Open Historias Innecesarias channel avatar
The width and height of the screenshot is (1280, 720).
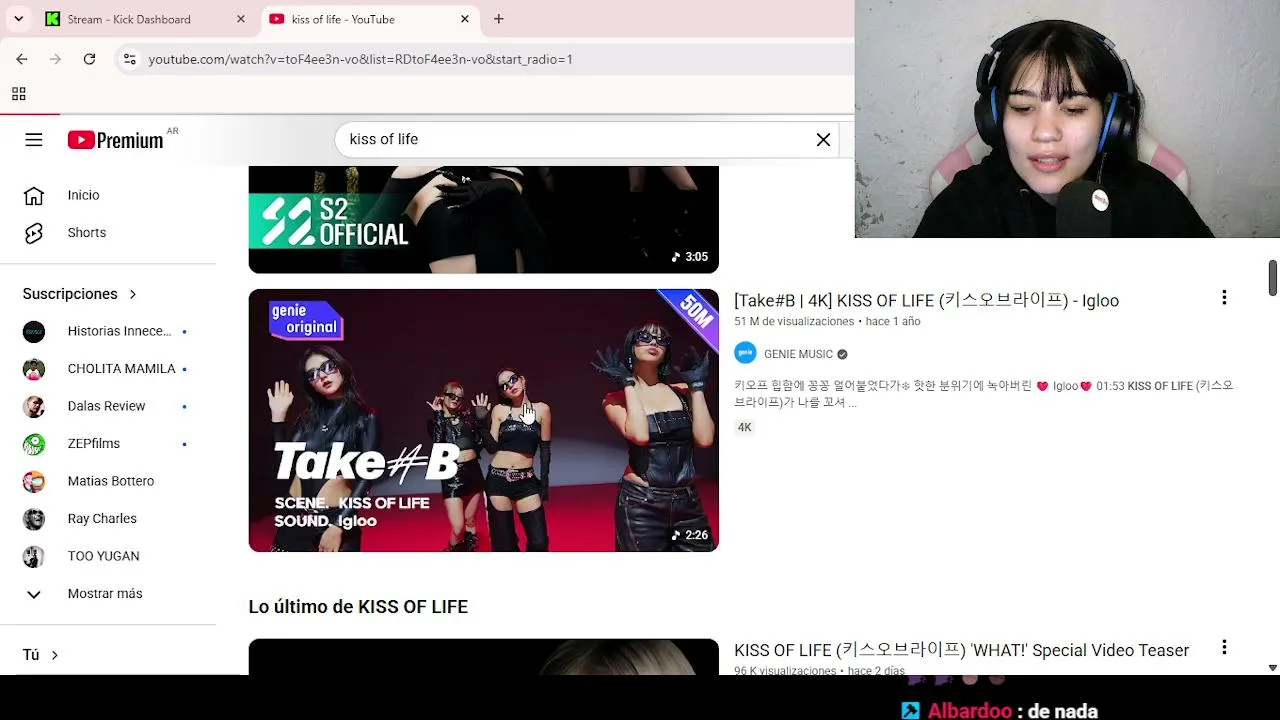pos(34,331)
